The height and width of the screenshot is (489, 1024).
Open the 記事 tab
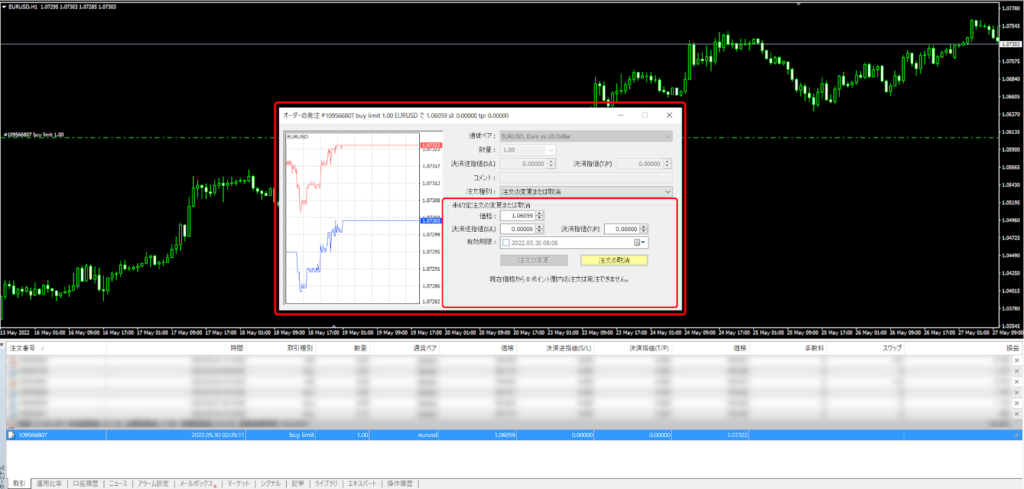298,484
